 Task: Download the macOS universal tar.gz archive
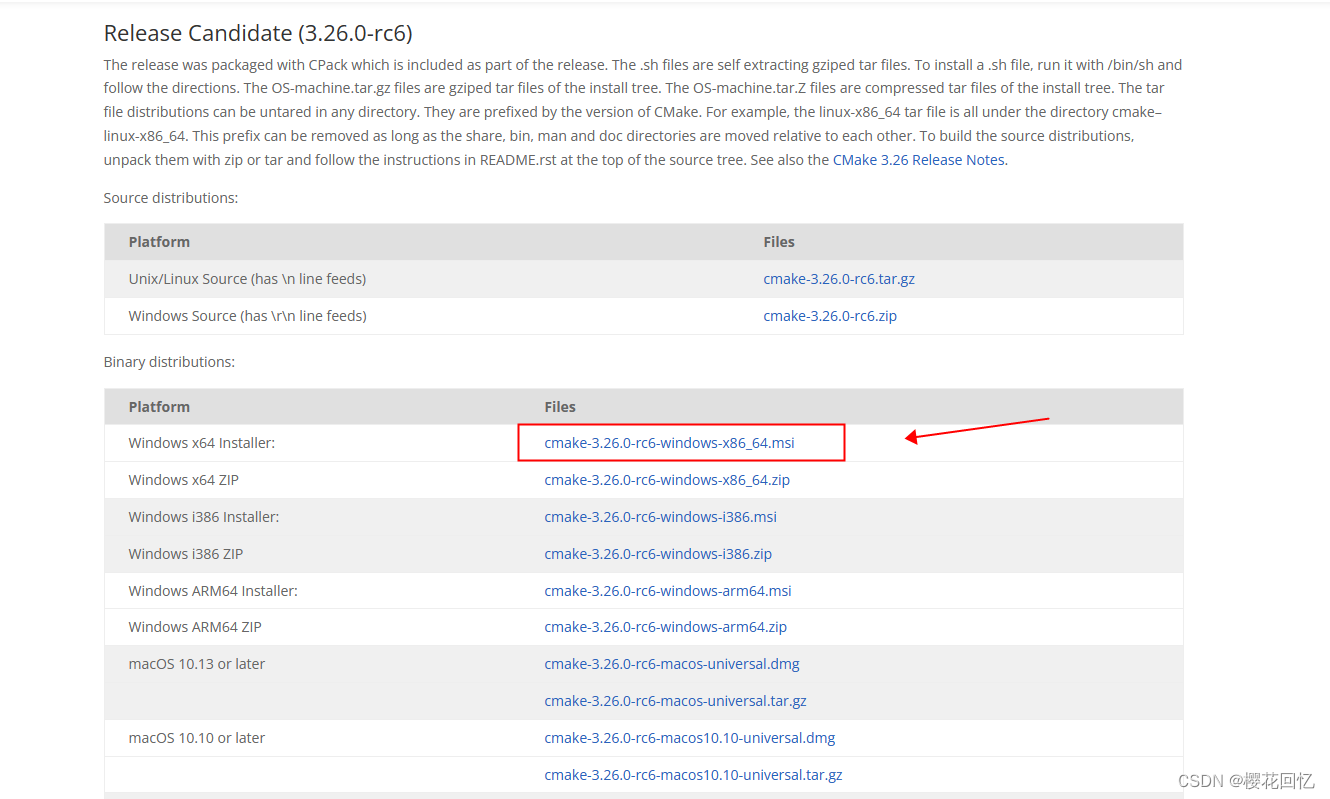click(x=675, y=700)
